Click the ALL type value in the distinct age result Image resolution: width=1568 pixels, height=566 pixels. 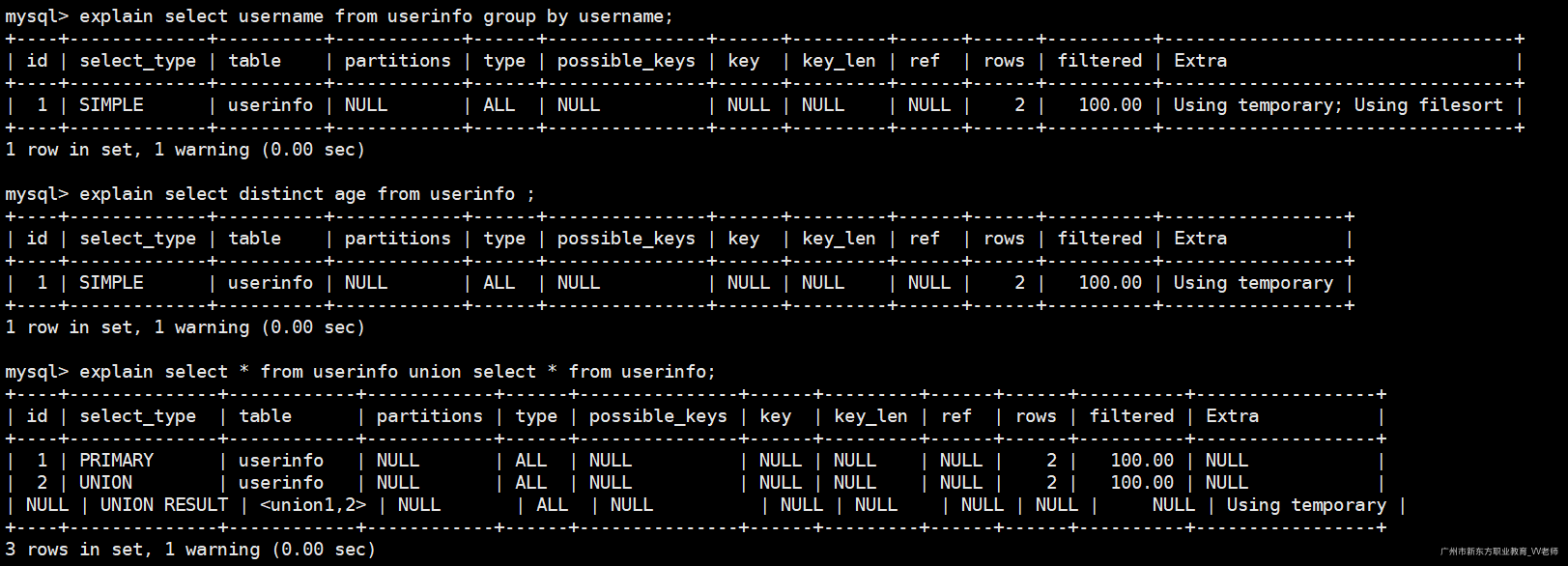tap(499, 283)
